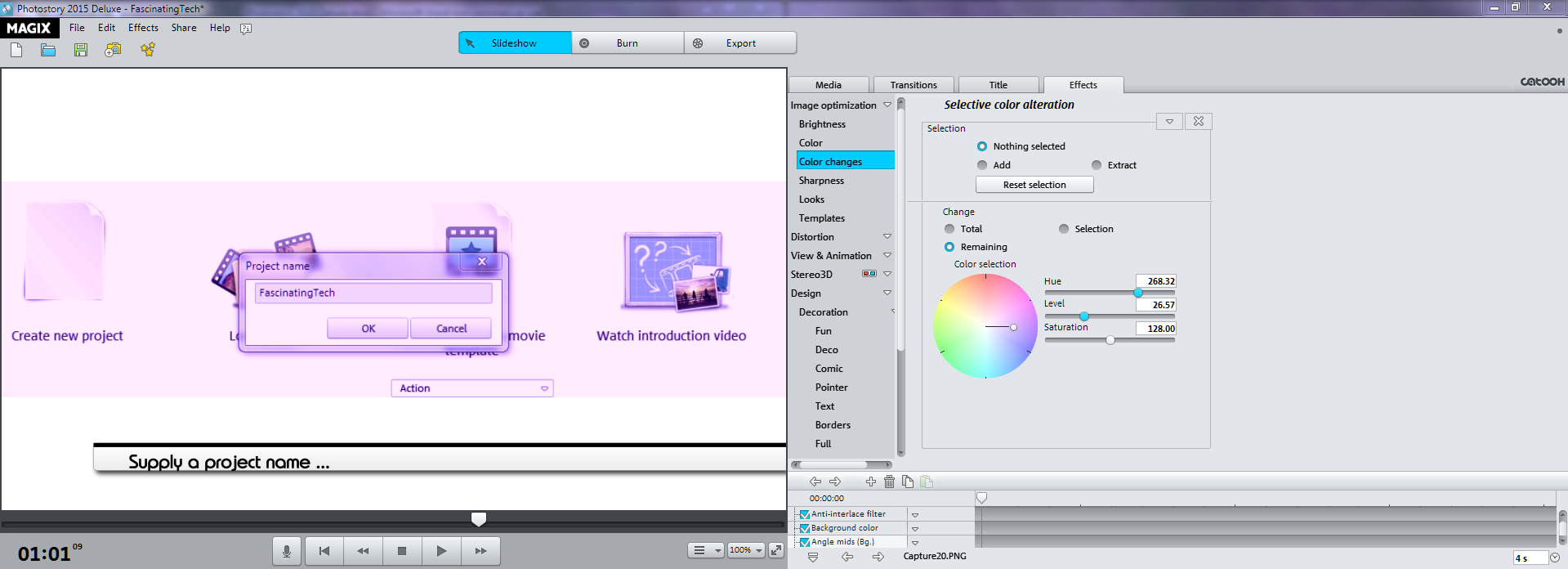The height and width of the screenshot is (569, 1568).
Task: Select the Extract radio button
Action: tap(1097, 165)
